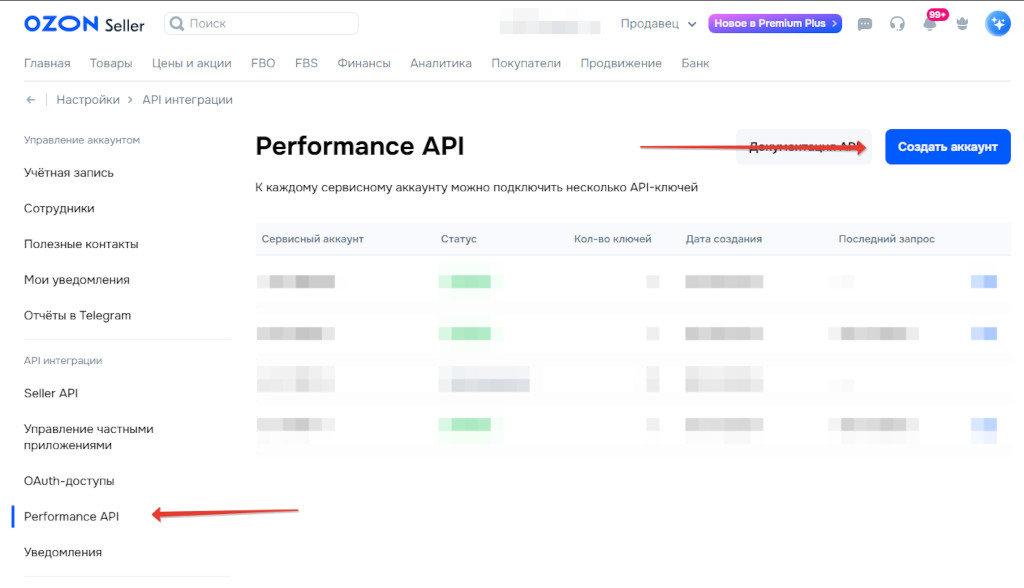Open the notifications bell icon
The image size is (1024, 588).
coord(930,24)
